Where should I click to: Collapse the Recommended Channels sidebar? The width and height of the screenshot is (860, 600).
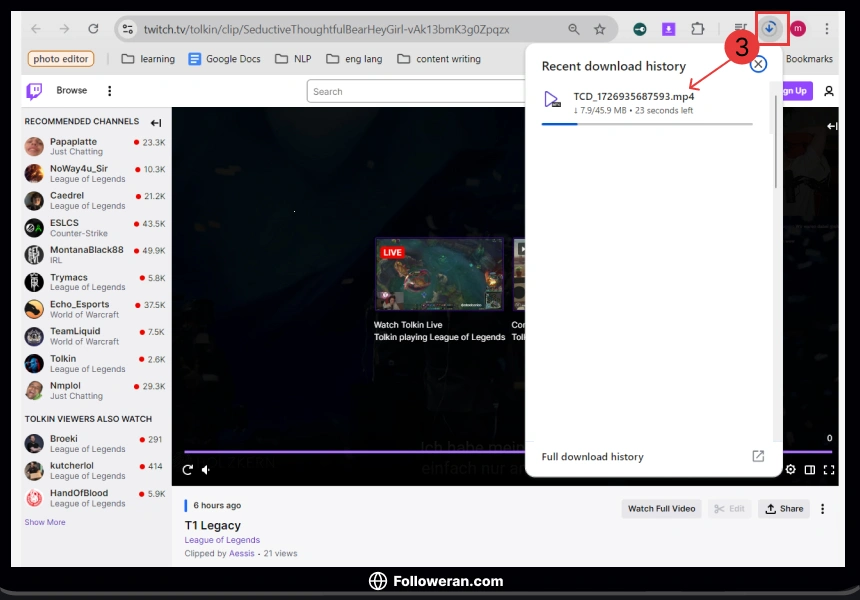[156, 123]
